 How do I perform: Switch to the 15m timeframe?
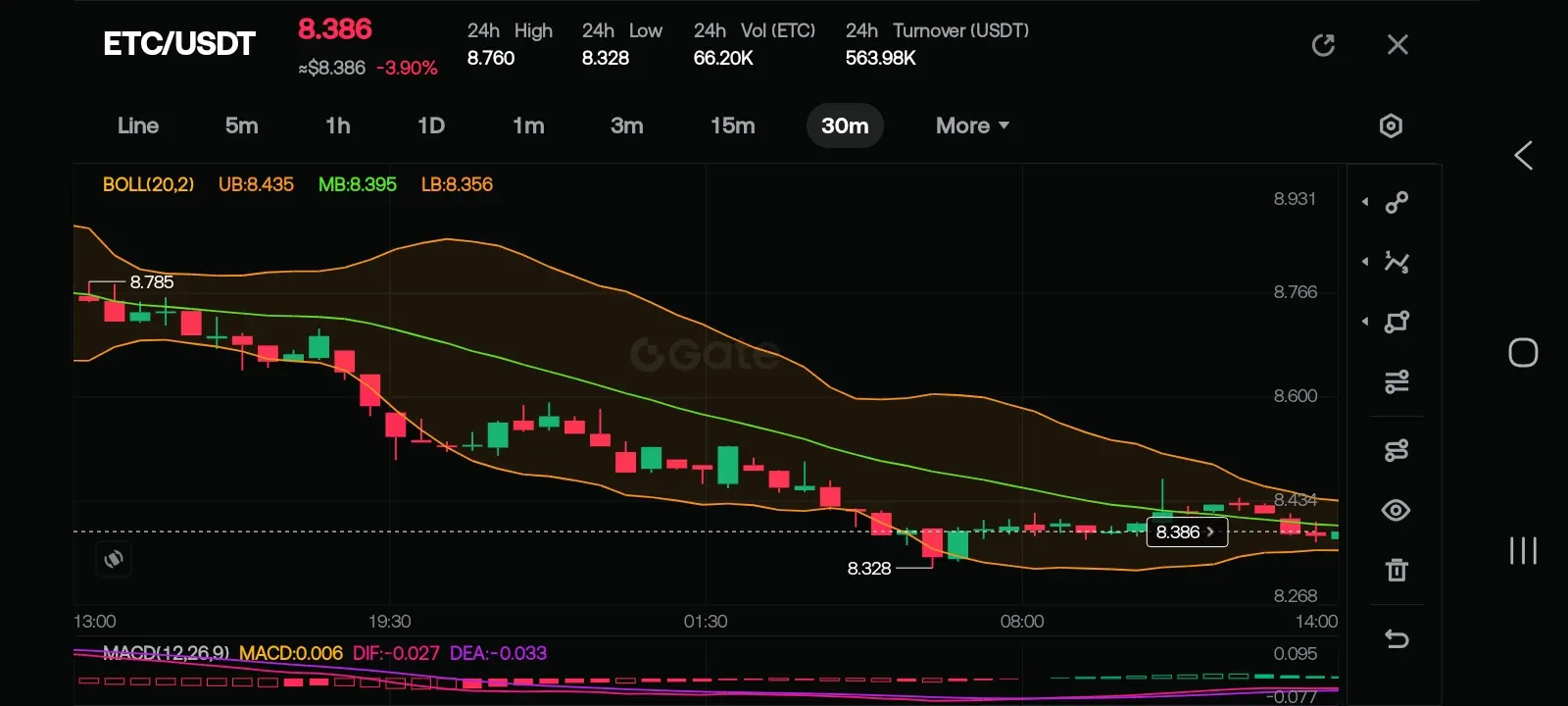pos(733,126)
